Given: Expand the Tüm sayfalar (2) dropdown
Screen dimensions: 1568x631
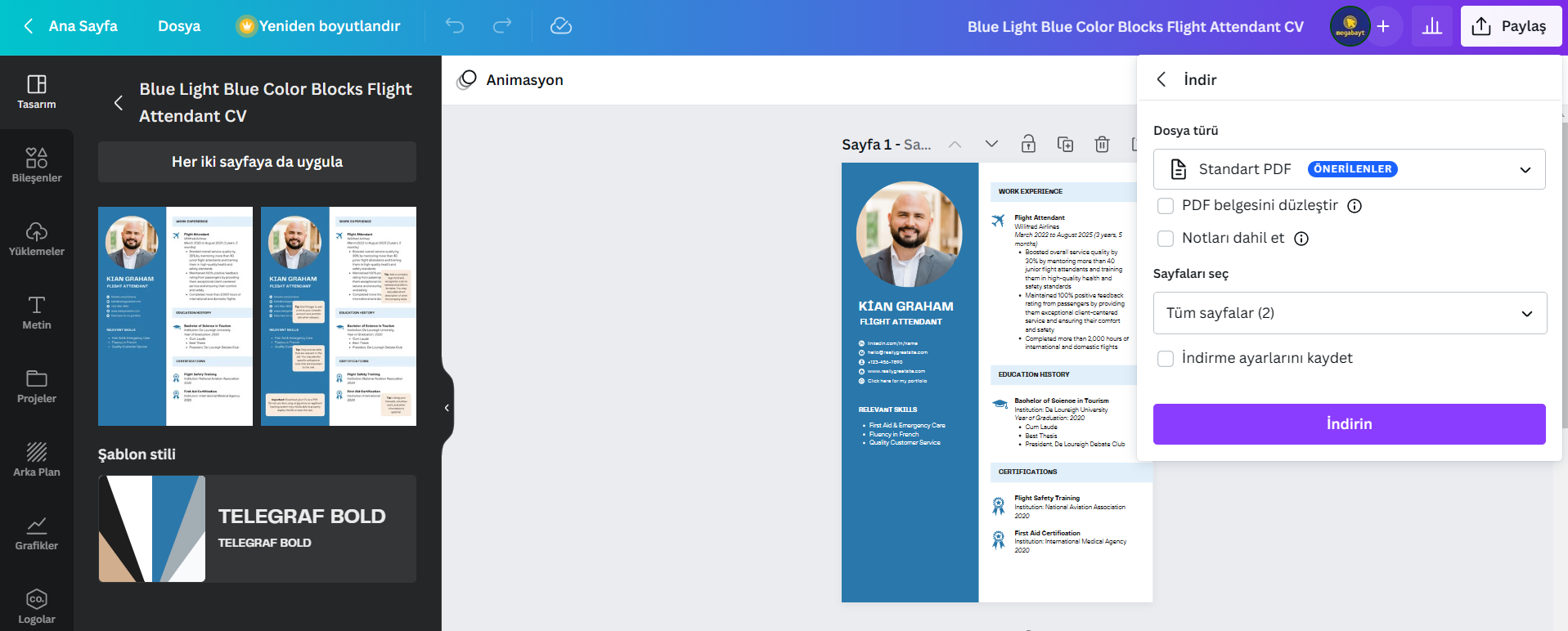Looking at the screenshot, I should tap(1350, 313).
